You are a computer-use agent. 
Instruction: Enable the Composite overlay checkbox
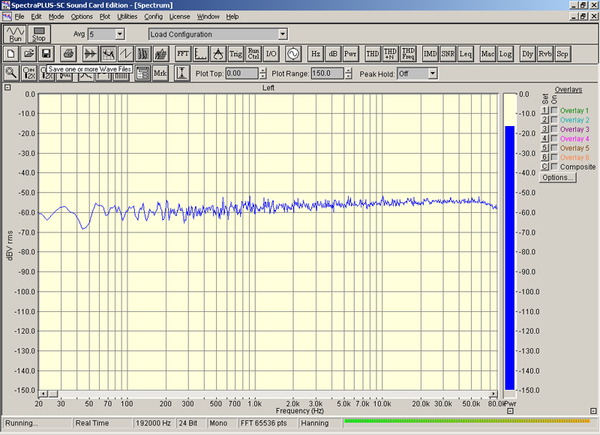tap(554, 166)
